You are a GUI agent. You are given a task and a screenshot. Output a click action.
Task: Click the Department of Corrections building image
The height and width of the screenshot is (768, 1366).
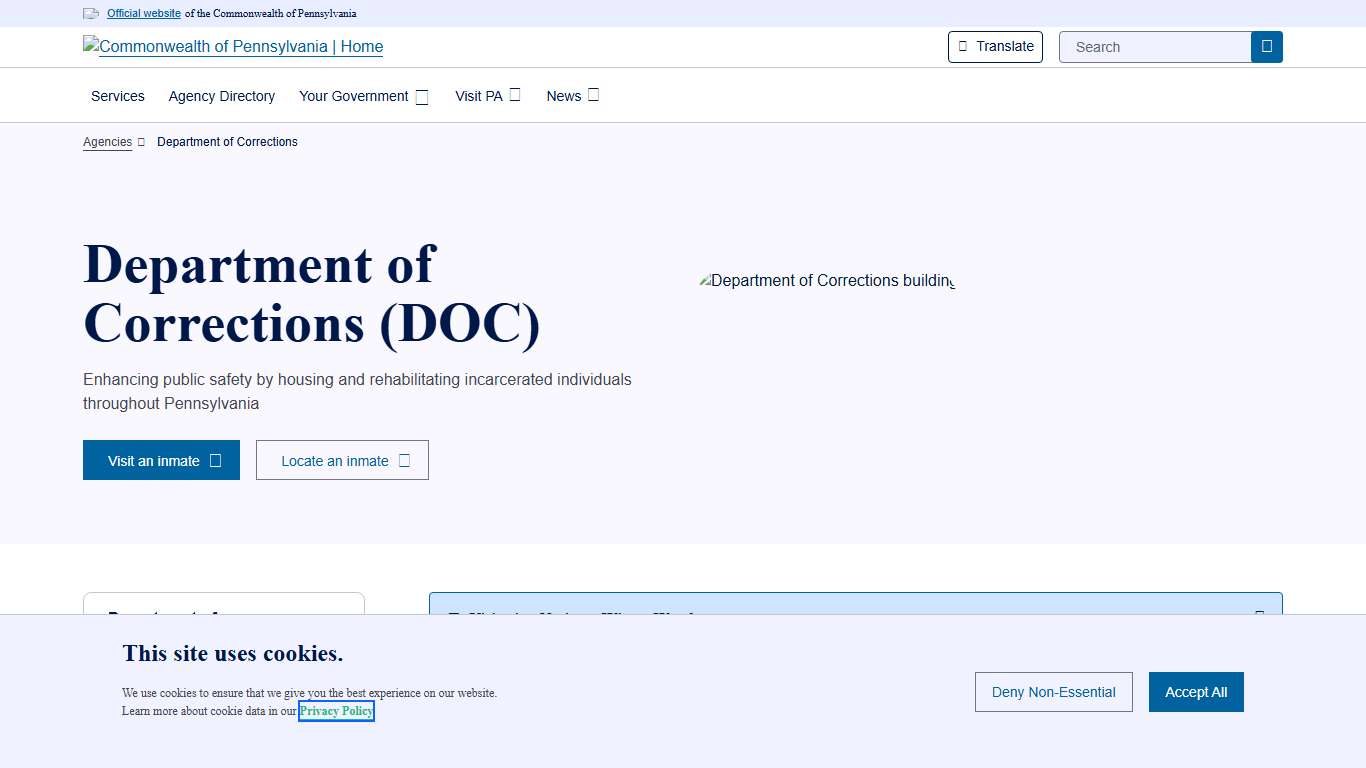click(x=826, y=281)
